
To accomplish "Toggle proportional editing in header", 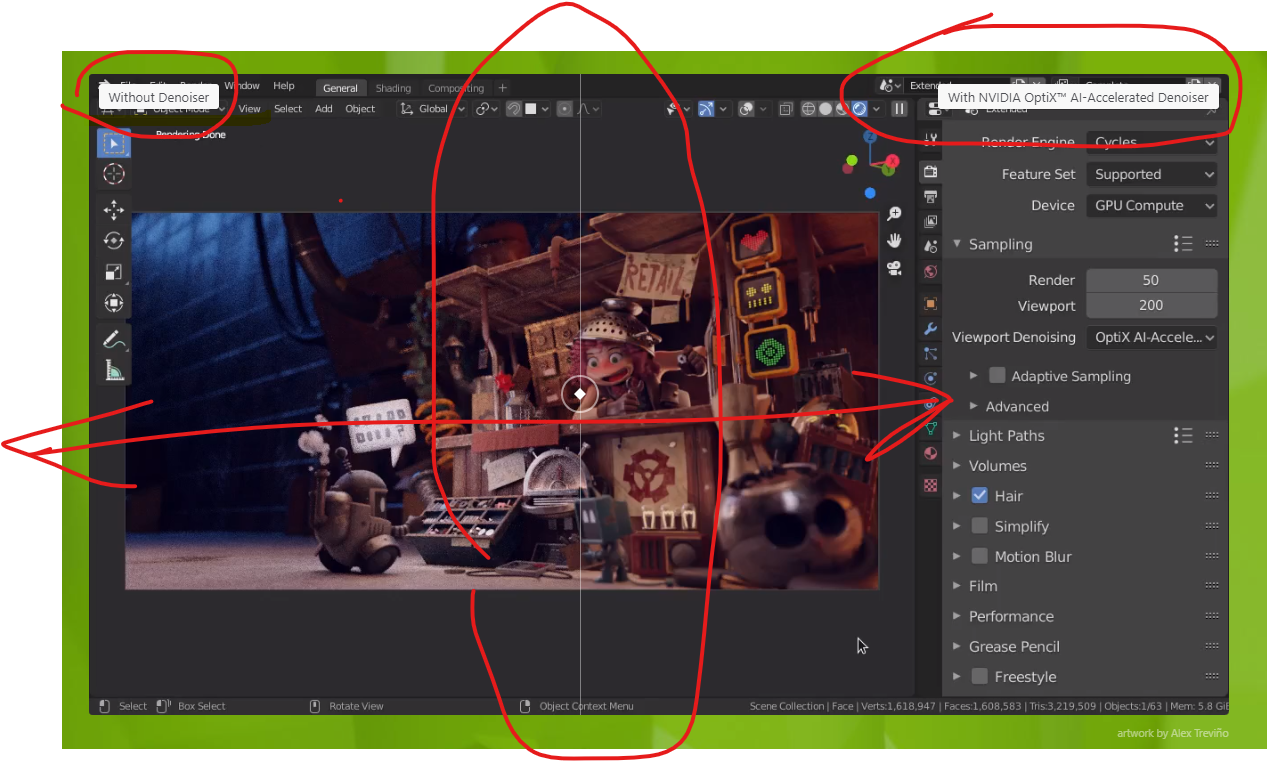I will point(565,109).
